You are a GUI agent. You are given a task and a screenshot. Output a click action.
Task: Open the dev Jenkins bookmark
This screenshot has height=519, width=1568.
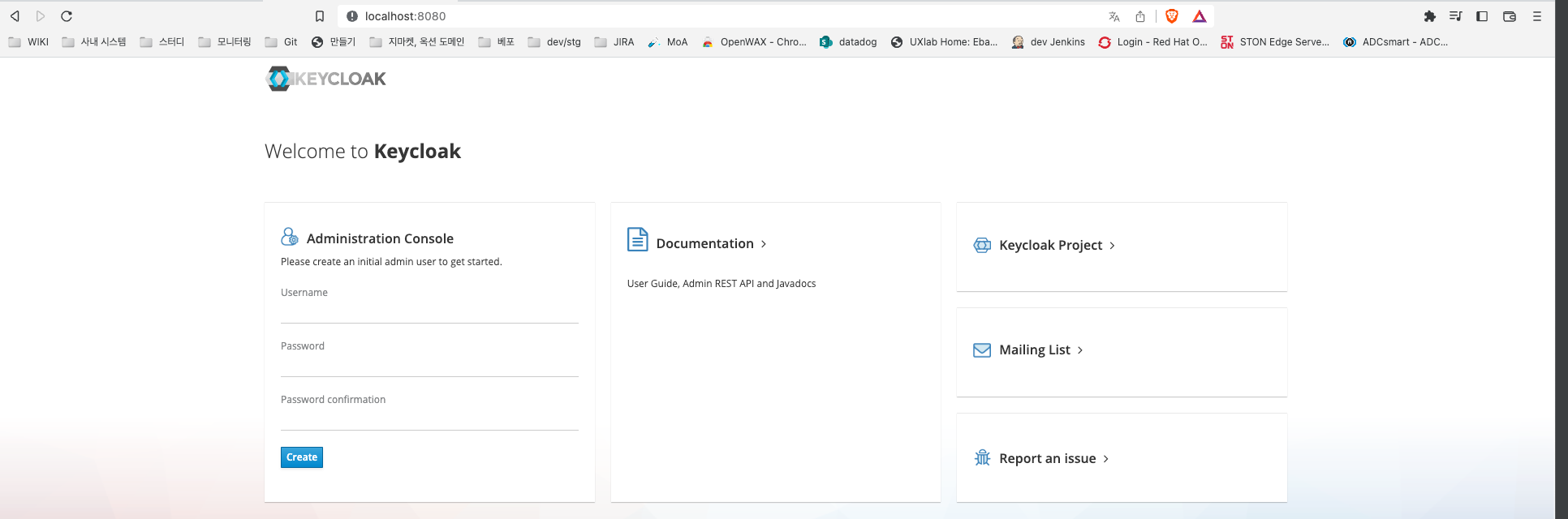[x=1049, y=42]
